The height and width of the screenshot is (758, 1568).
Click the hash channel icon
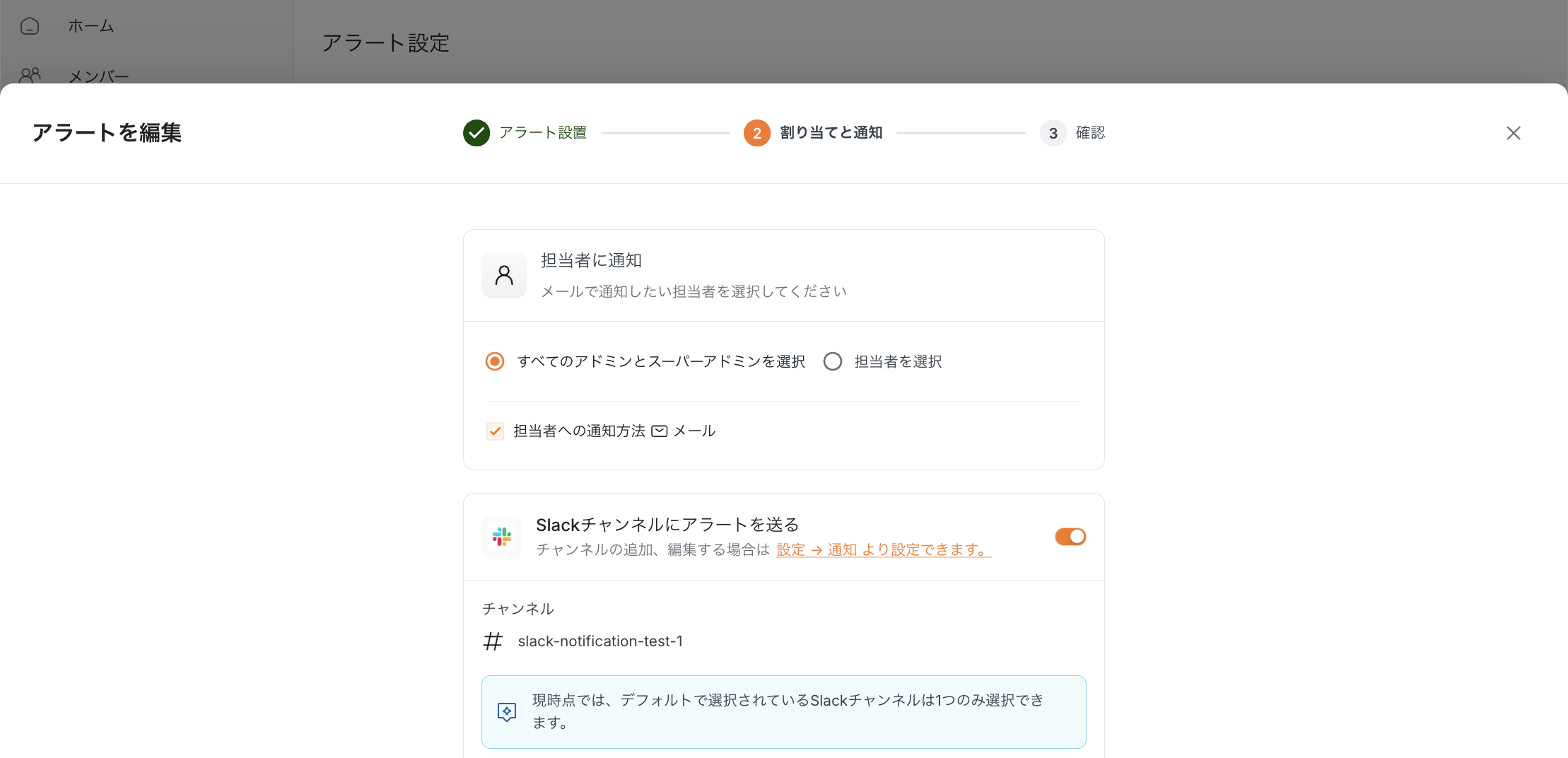pyautogui.click(x=493, y=641)
